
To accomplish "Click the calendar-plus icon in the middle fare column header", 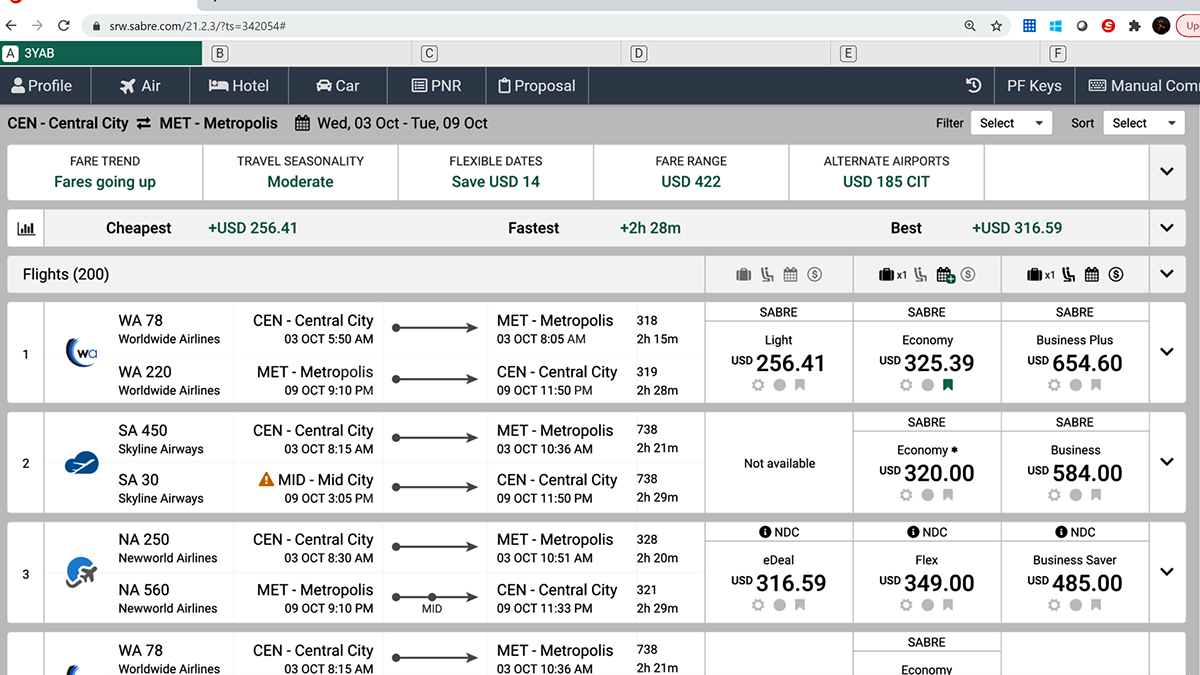I will pos(945,275).
